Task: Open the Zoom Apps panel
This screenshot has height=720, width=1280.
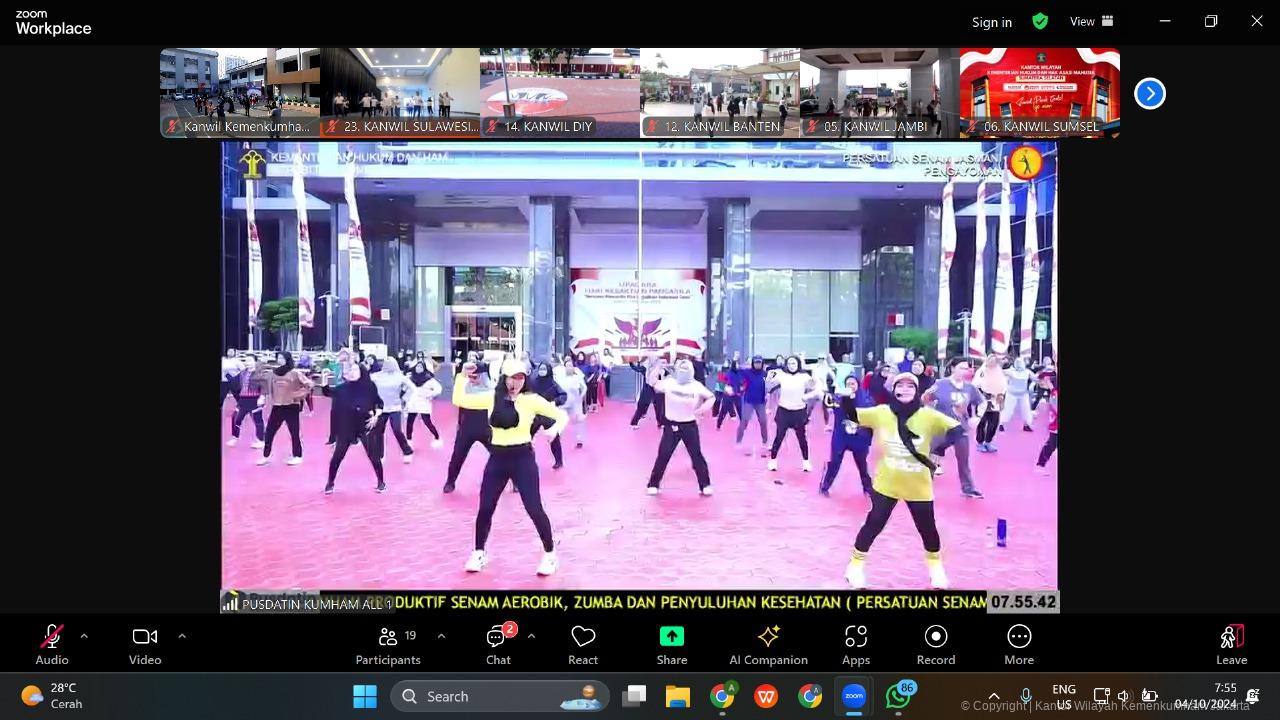Action: pyautogui.click(x=856, y=644)
